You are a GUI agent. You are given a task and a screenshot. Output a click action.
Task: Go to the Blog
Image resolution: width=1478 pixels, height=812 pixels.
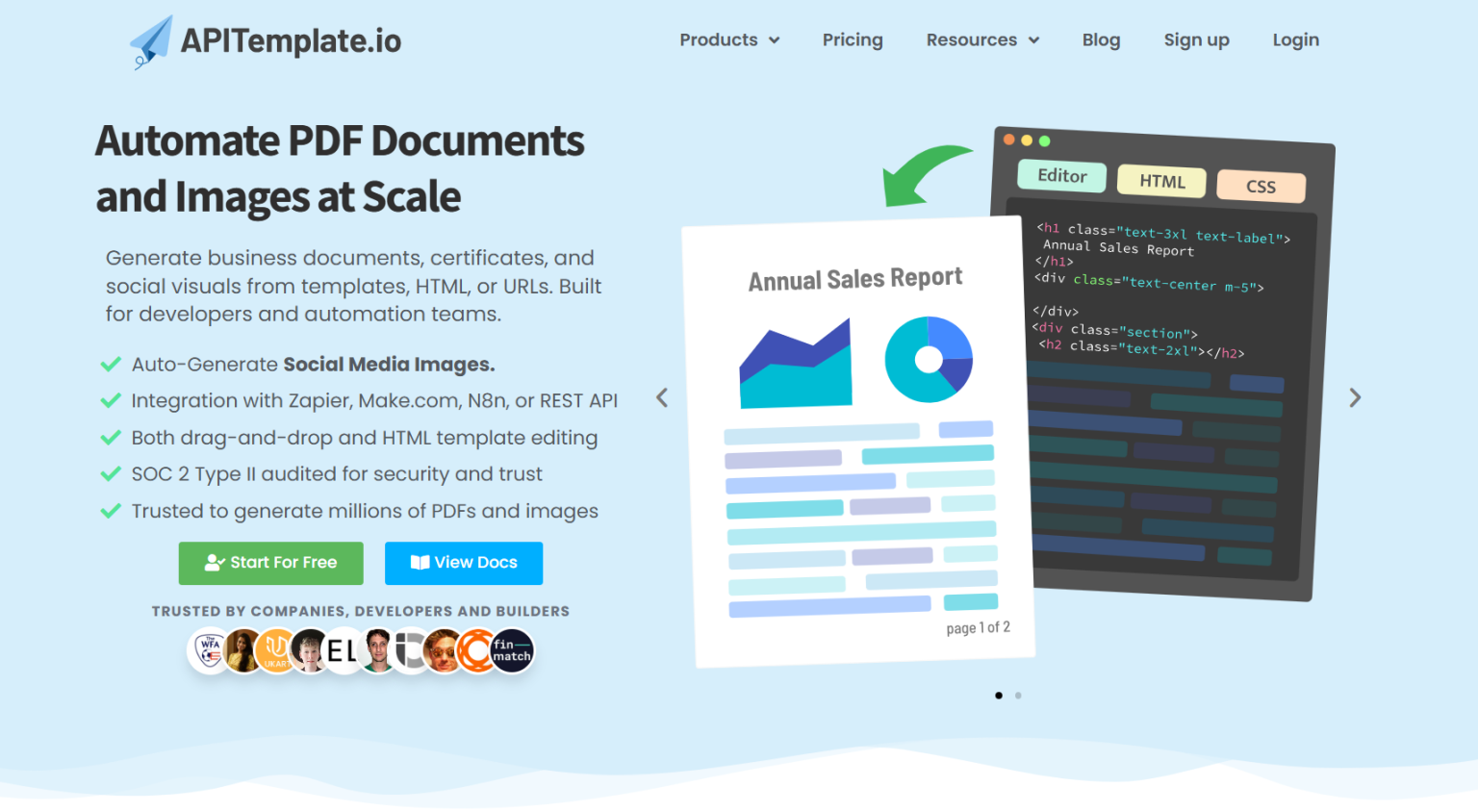[x=1101, y=40]
